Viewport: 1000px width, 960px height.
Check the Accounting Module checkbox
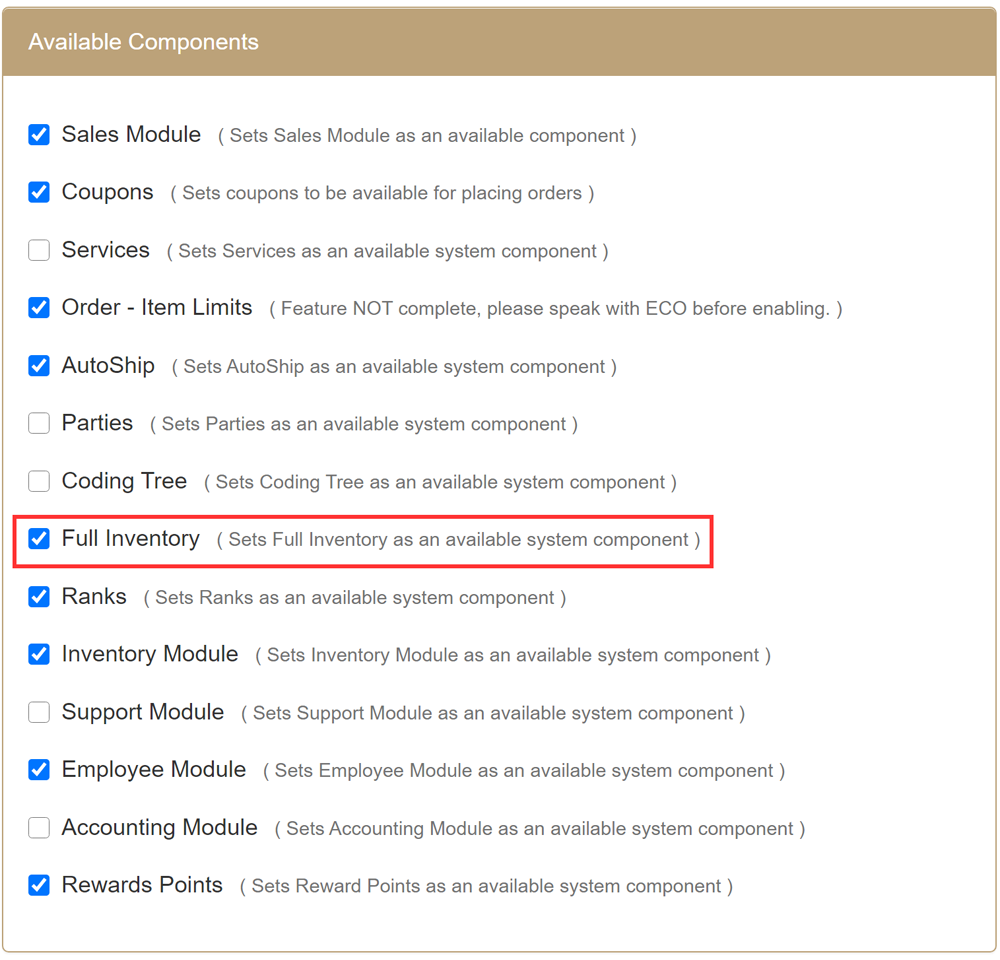coord(39,828)
